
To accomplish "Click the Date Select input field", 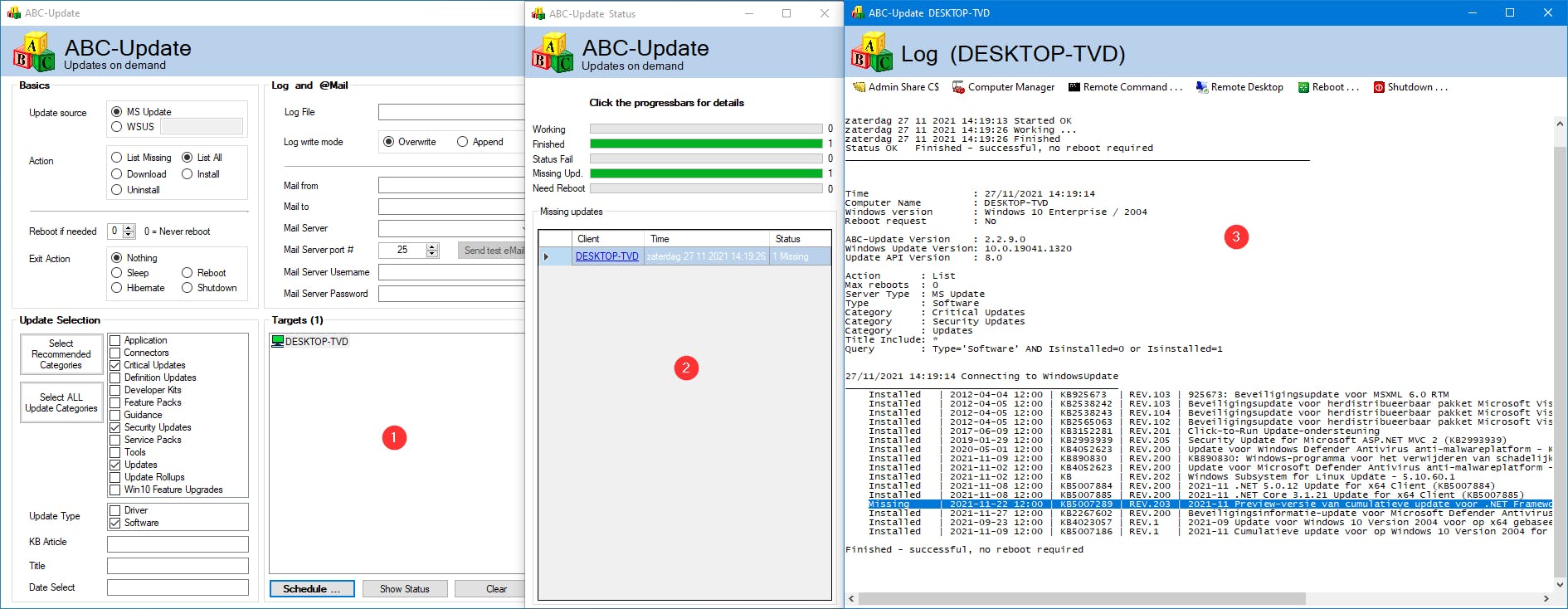I will point(178,587).
